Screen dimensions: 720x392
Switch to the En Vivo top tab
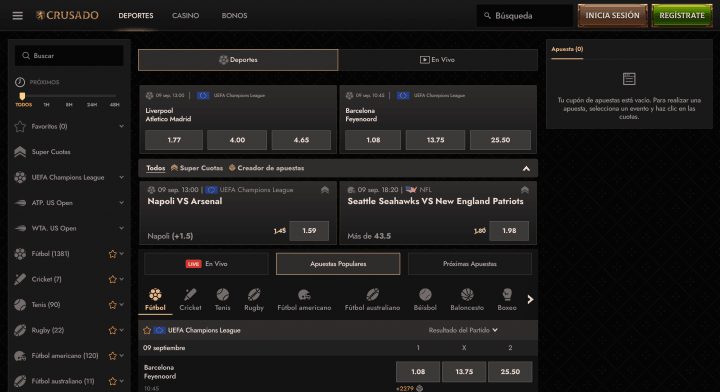pyautogui.click(x=438, y=60)
